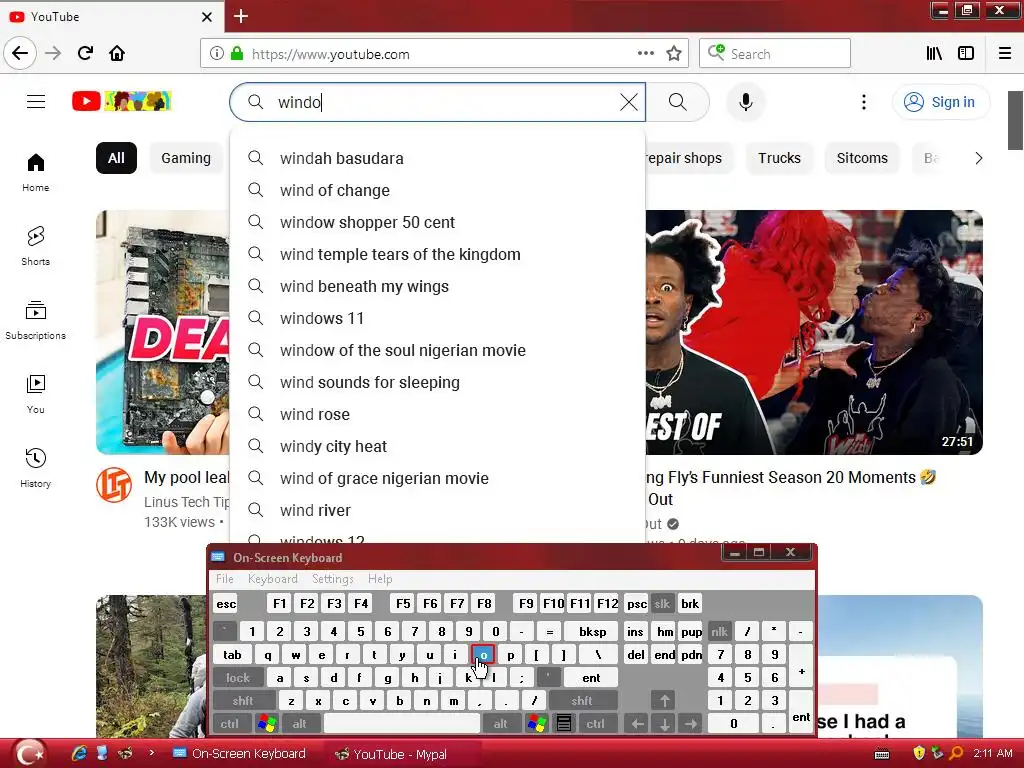Viewport: 1024px width, 768px height.
Task: Open History from the sidebar
Action: tap(36, 468)
